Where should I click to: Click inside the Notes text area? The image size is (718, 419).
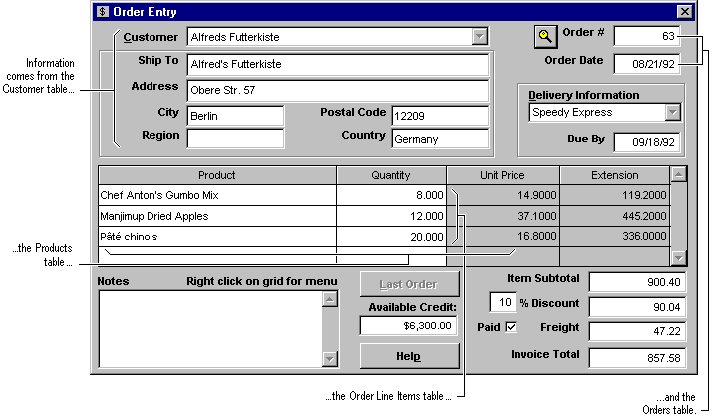pyautogui.click(x=209, y=329)
